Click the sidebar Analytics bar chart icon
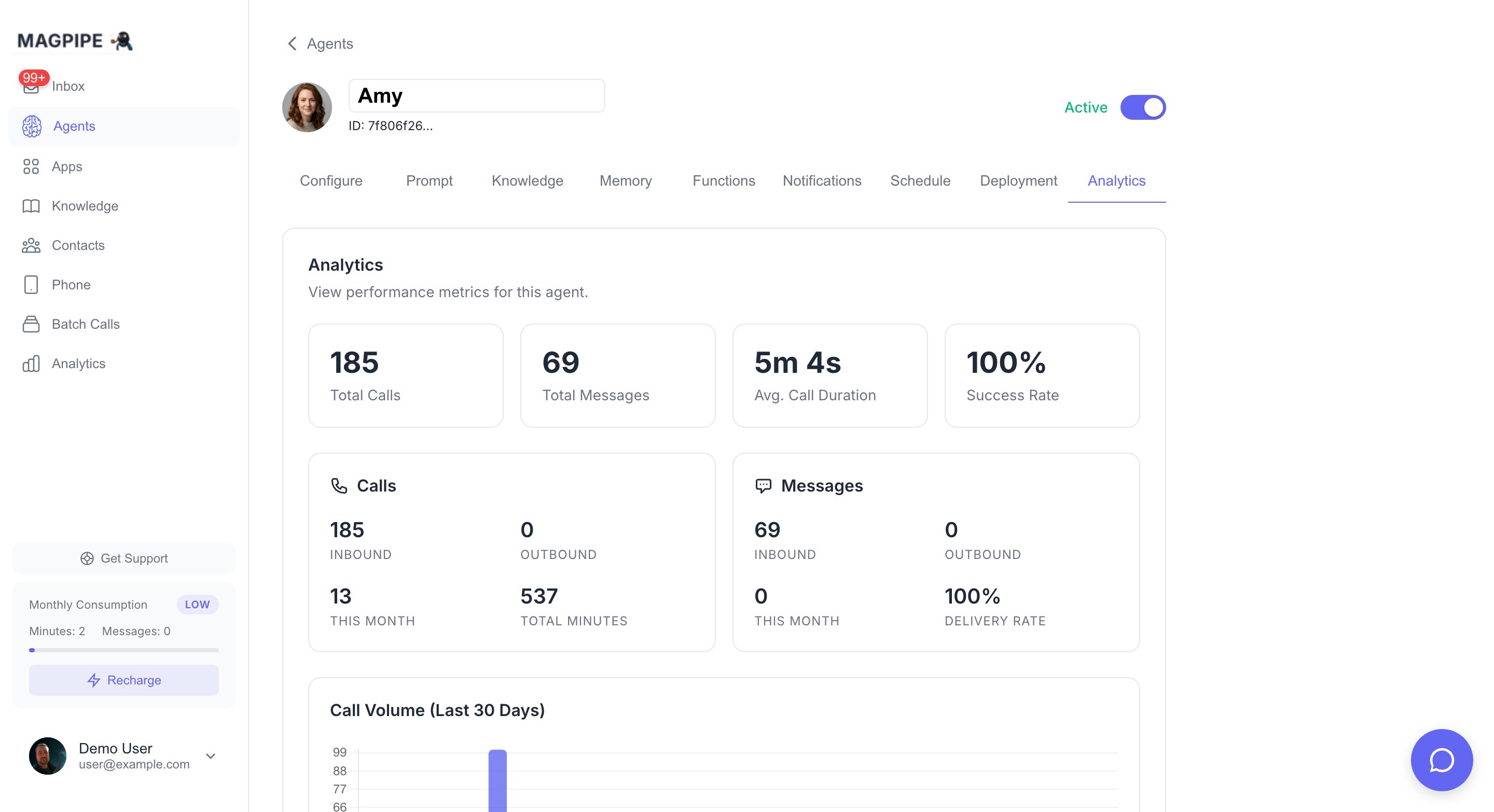 tap(31, 363)
